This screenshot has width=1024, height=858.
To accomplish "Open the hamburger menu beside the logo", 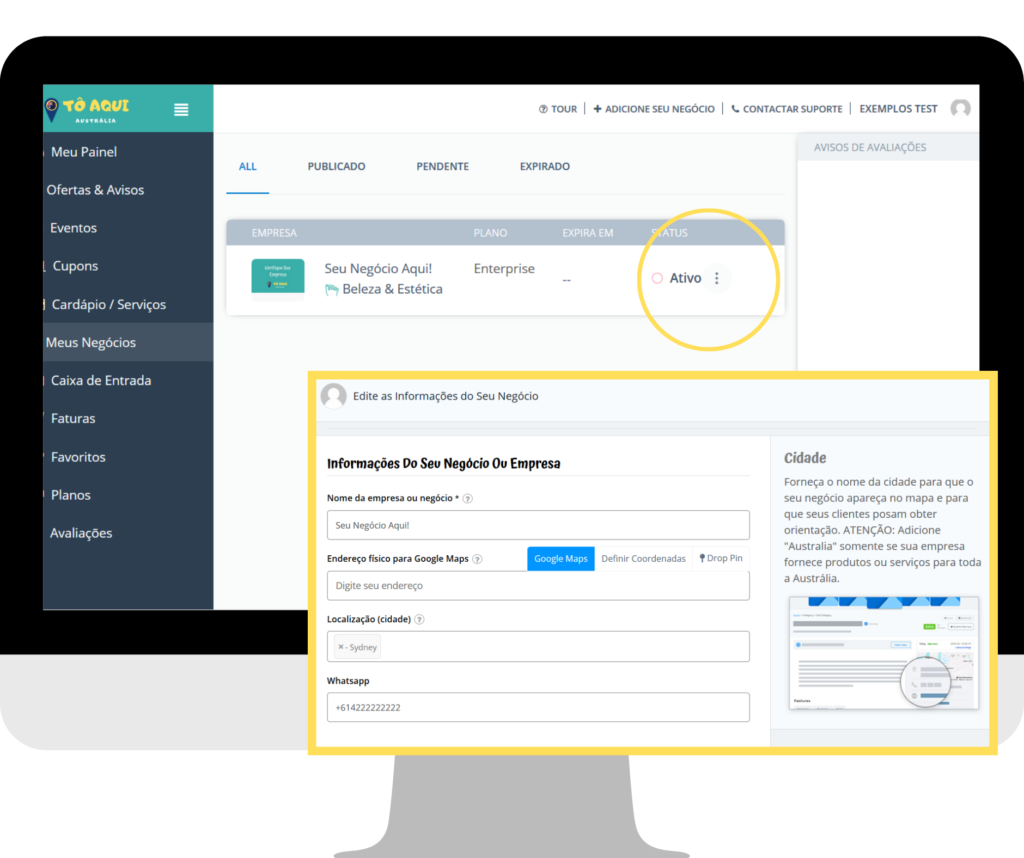I will [181, 110].
